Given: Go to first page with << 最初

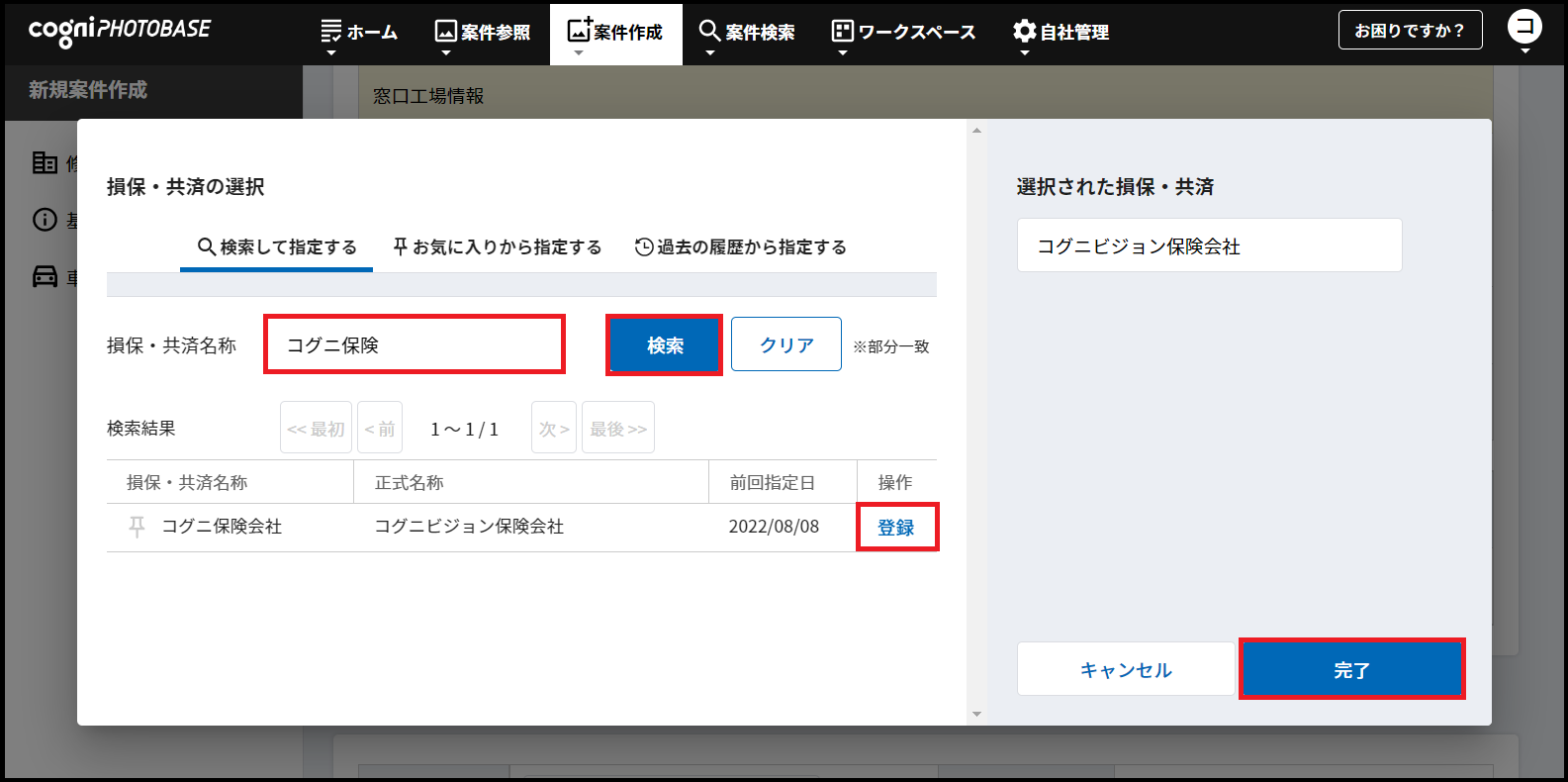Looking at the screenshot, I should click(316, 428).
